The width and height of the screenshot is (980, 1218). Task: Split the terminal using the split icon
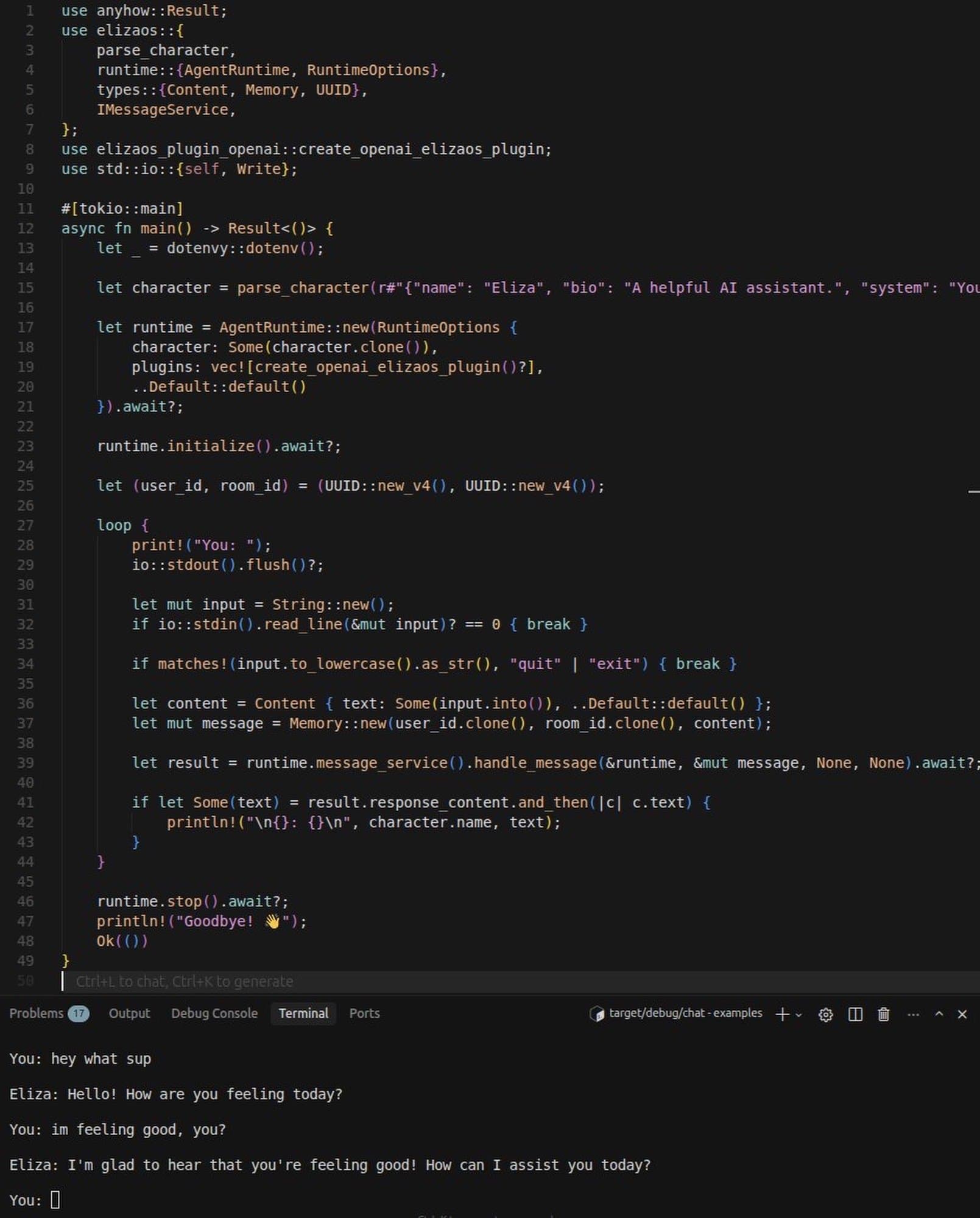point(855,1013)
